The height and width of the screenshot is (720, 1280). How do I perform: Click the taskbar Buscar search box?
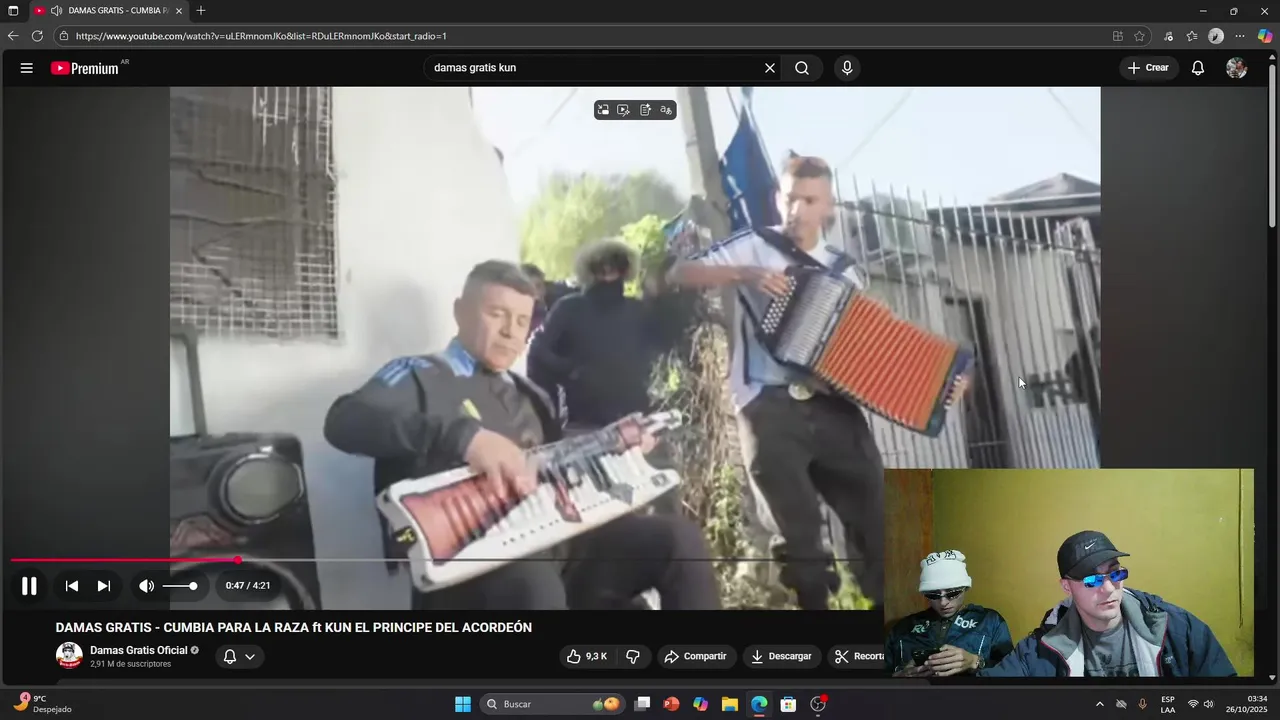click(x=553, y=704)
